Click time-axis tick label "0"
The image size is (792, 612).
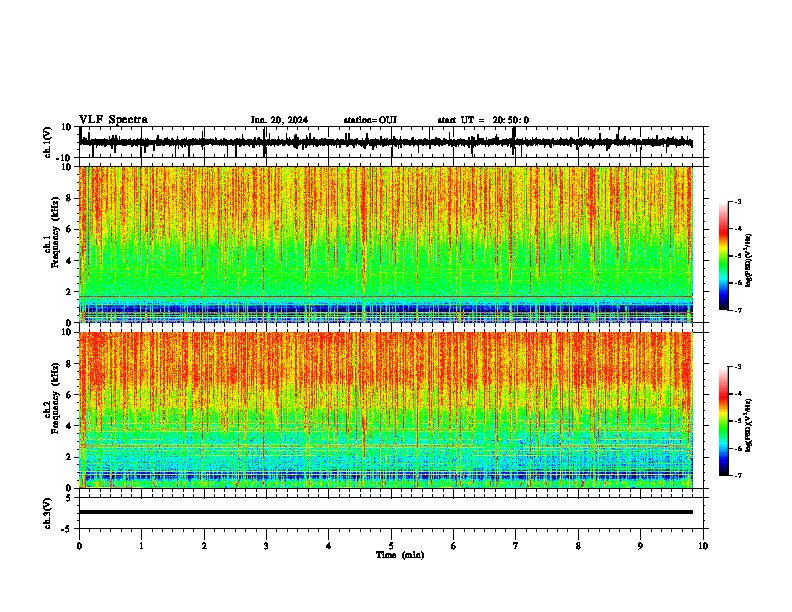click(x=79, y=546)
